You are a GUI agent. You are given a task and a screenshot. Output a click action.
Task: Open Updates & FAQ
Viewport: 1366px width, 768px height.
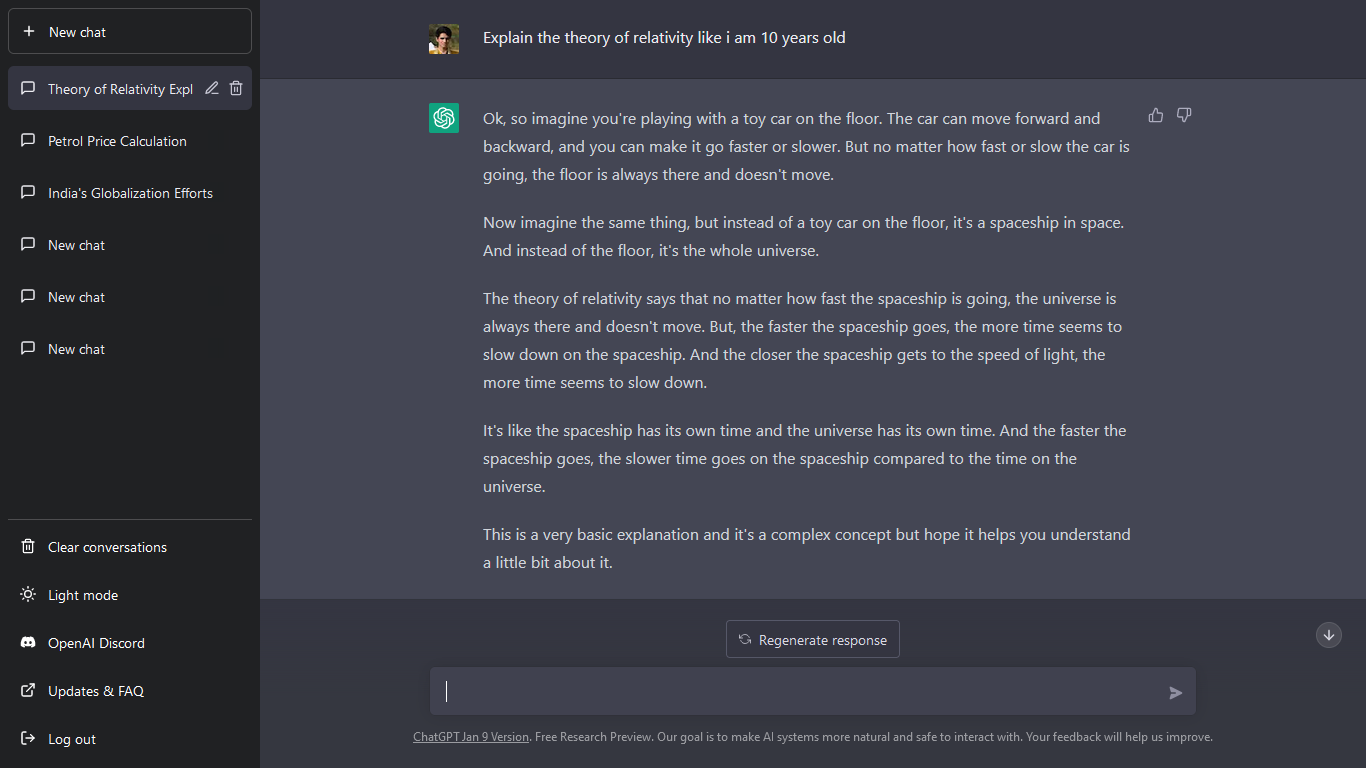pyautogui.click(x=95, y=691)
